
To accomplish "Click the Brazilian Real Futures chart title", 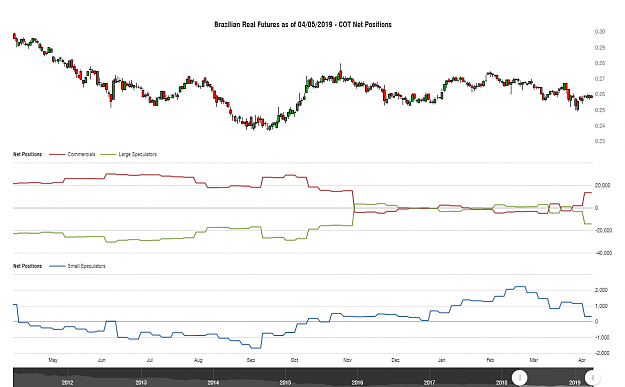I will pyautogui.click(x=303, y=24).
